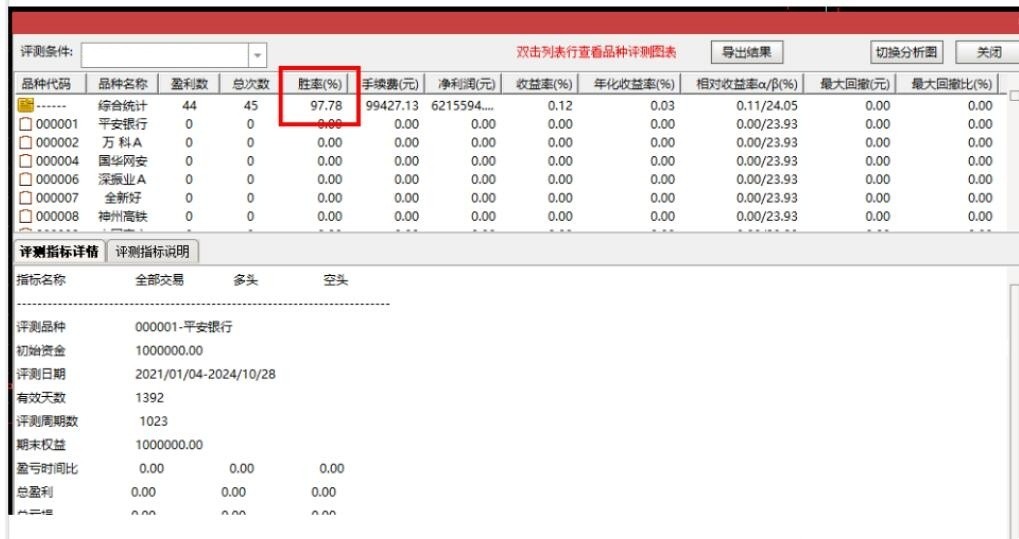Sort by the 胜率(%) column header
Viewport: 1019px width, 539px height.
(319, 84)
